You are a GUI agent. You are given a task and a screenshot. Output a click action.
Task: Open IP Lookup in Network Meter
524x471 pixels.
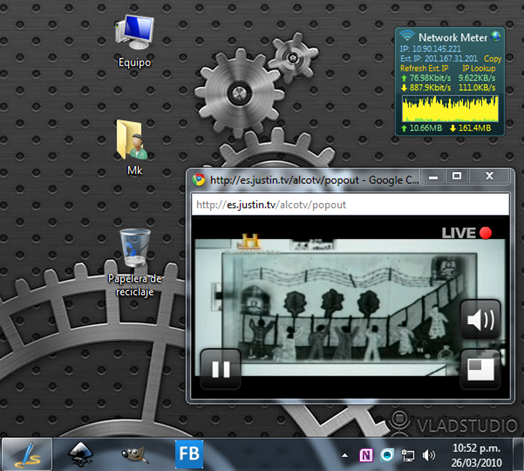click(x=479, y=68)
